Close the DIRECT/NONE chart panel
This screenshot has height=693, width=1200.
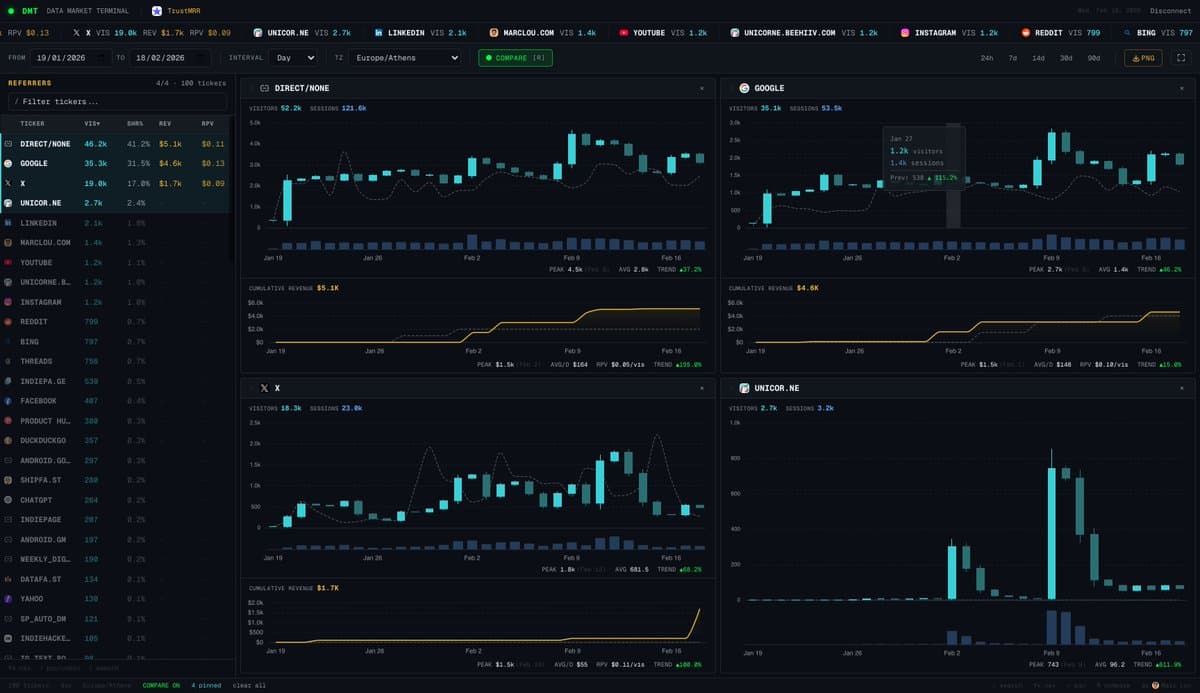point(702,88)
